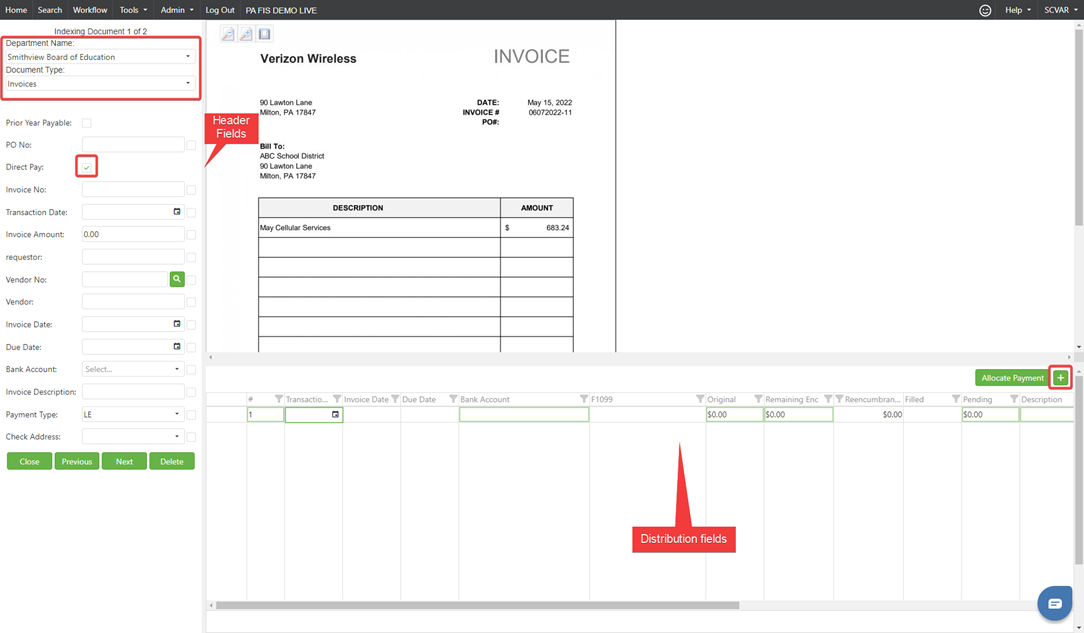
Task: Open the Admin menu
Action: (x=177, y=10)
